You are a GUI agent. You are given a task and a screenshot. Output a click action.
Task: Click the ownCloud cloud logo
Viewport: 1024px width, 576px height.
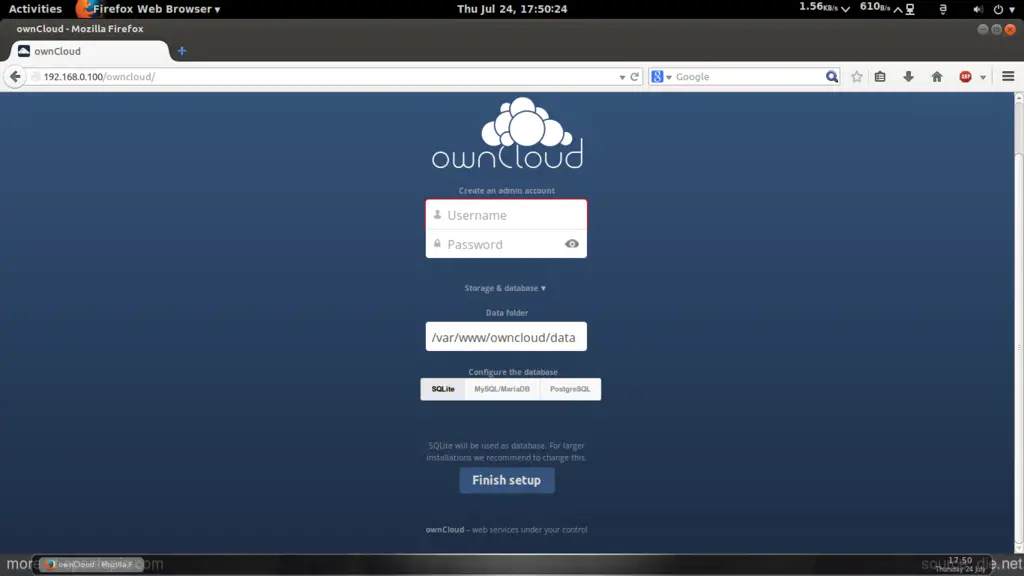point(507,133)
